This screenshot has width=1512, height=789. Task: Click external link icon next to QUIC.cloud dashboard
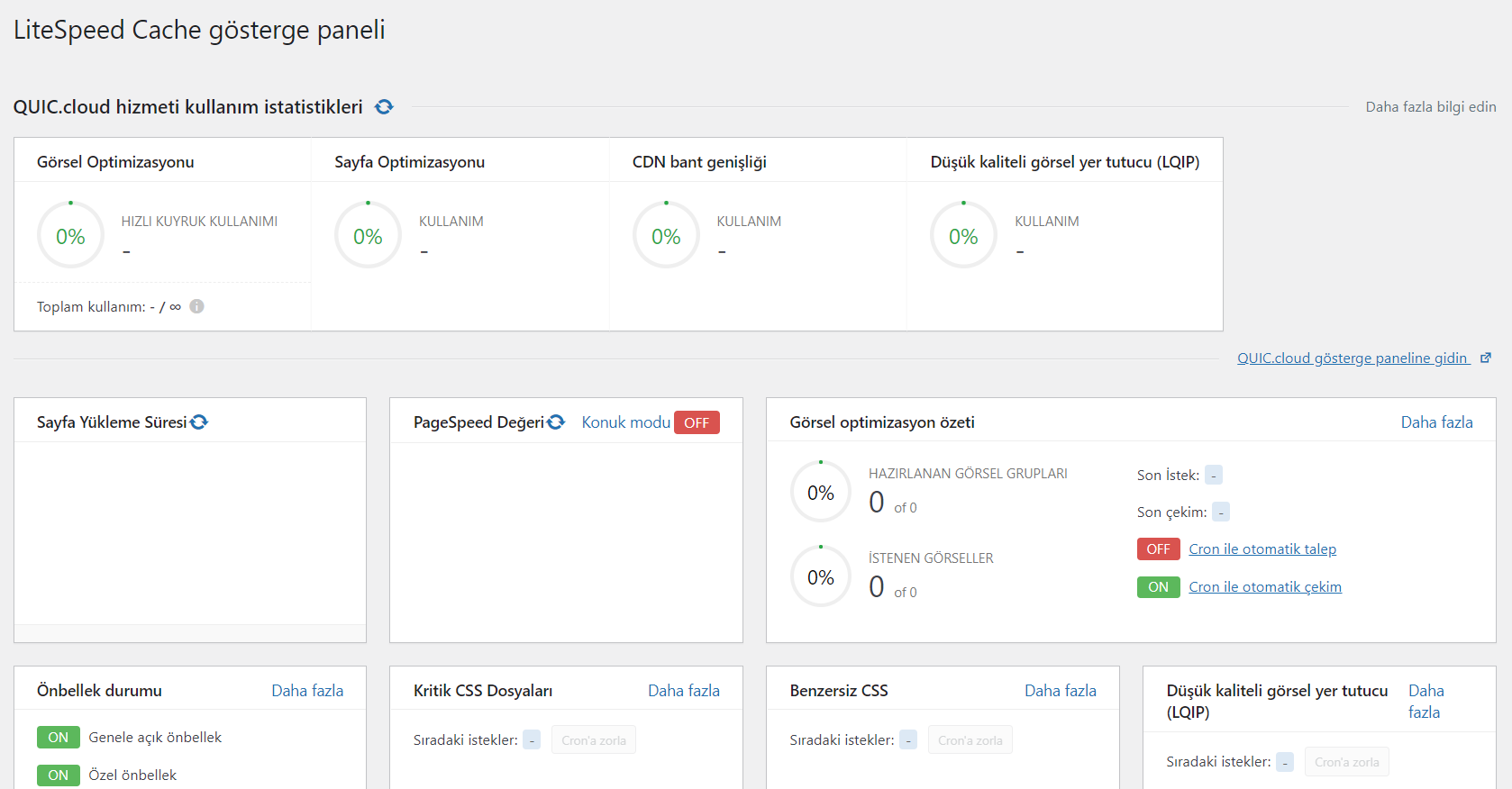(x=1486, y=358)
